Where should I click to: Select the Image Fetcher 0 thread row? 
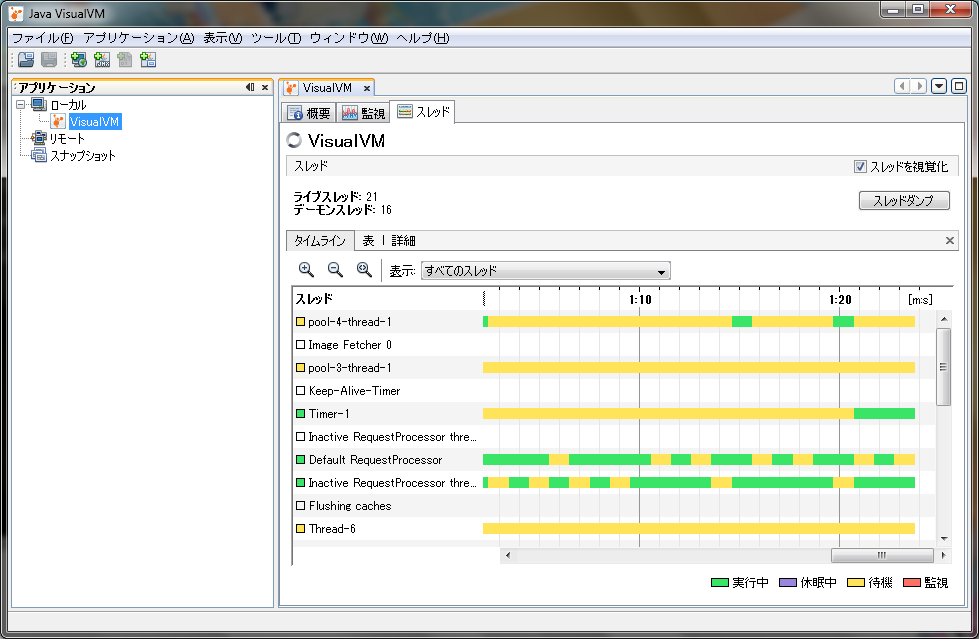[615, 345]
